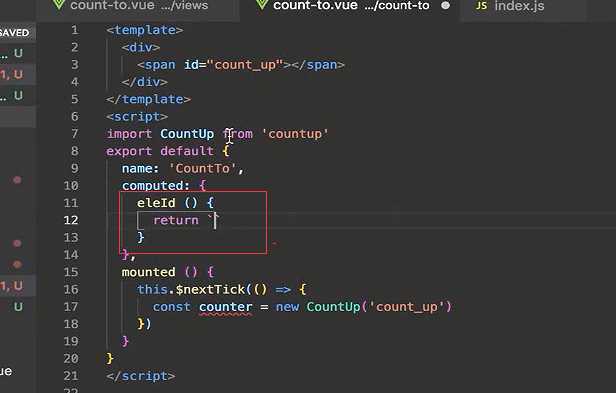Click the 'CountTo' string value

203,168
